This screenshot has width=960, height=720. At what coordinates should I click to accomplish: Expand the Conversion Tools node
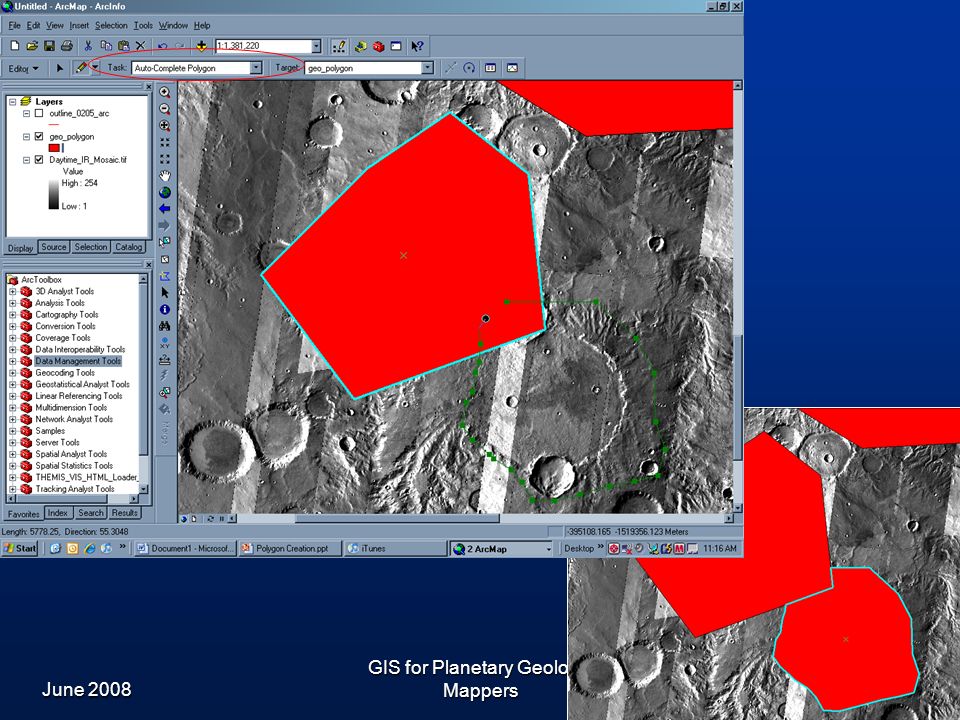pos(12,326)
